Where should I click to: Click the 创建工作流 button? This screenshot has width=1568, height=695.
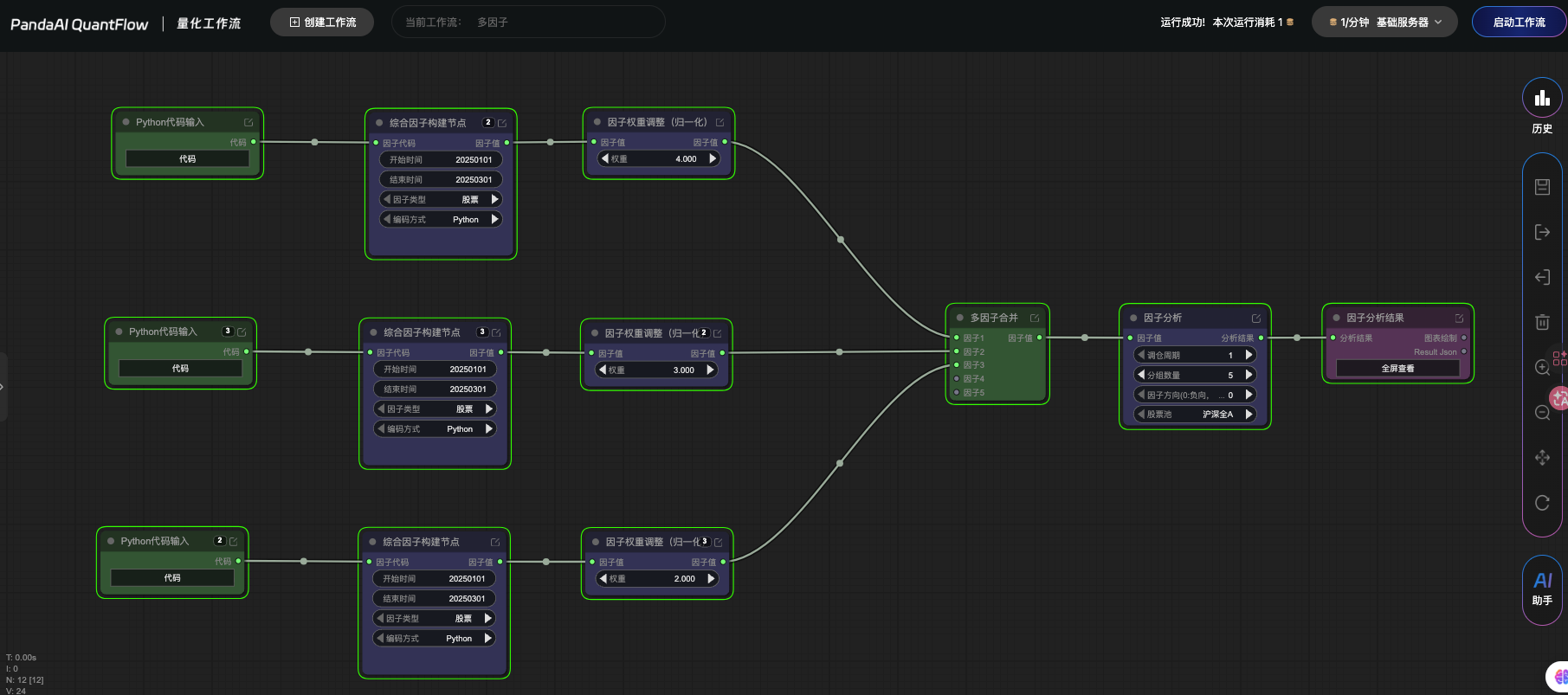click(x=322, y=23)
